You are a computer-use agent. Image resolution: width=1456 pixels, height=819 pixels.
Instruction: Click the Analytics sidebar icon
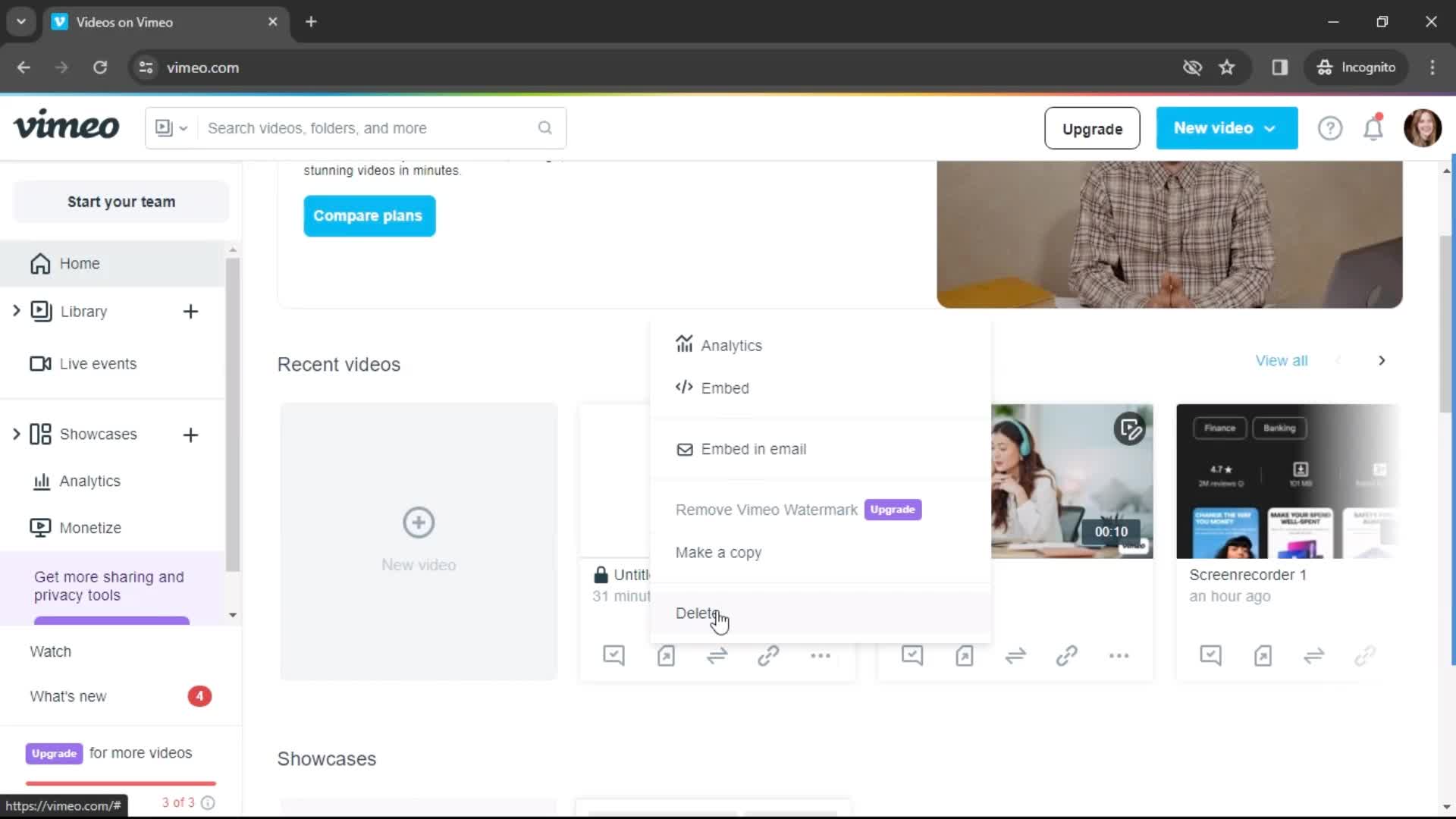pyautogui.click(x=41, y=481)
